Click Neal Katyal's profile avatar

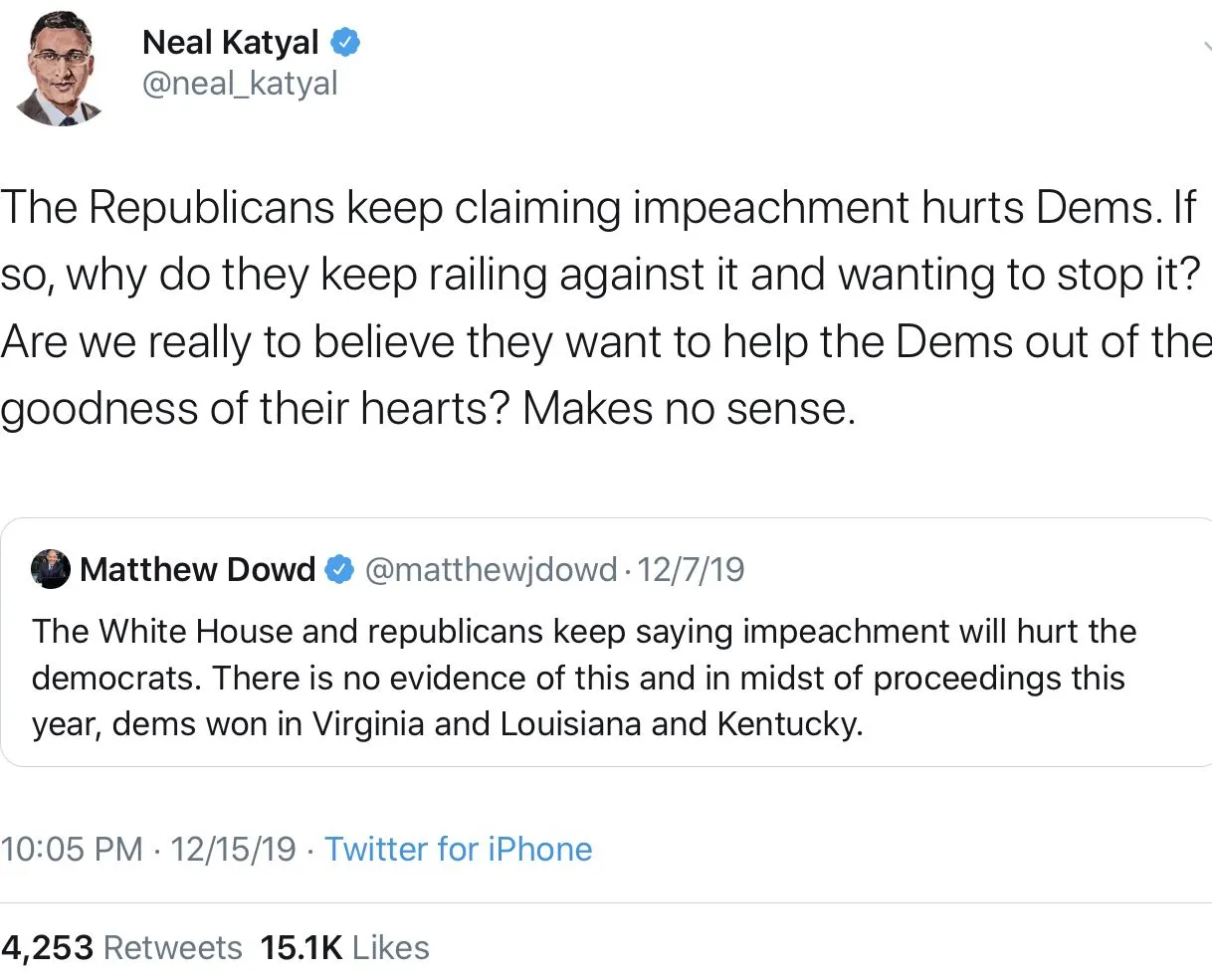[x=60, y=71]
